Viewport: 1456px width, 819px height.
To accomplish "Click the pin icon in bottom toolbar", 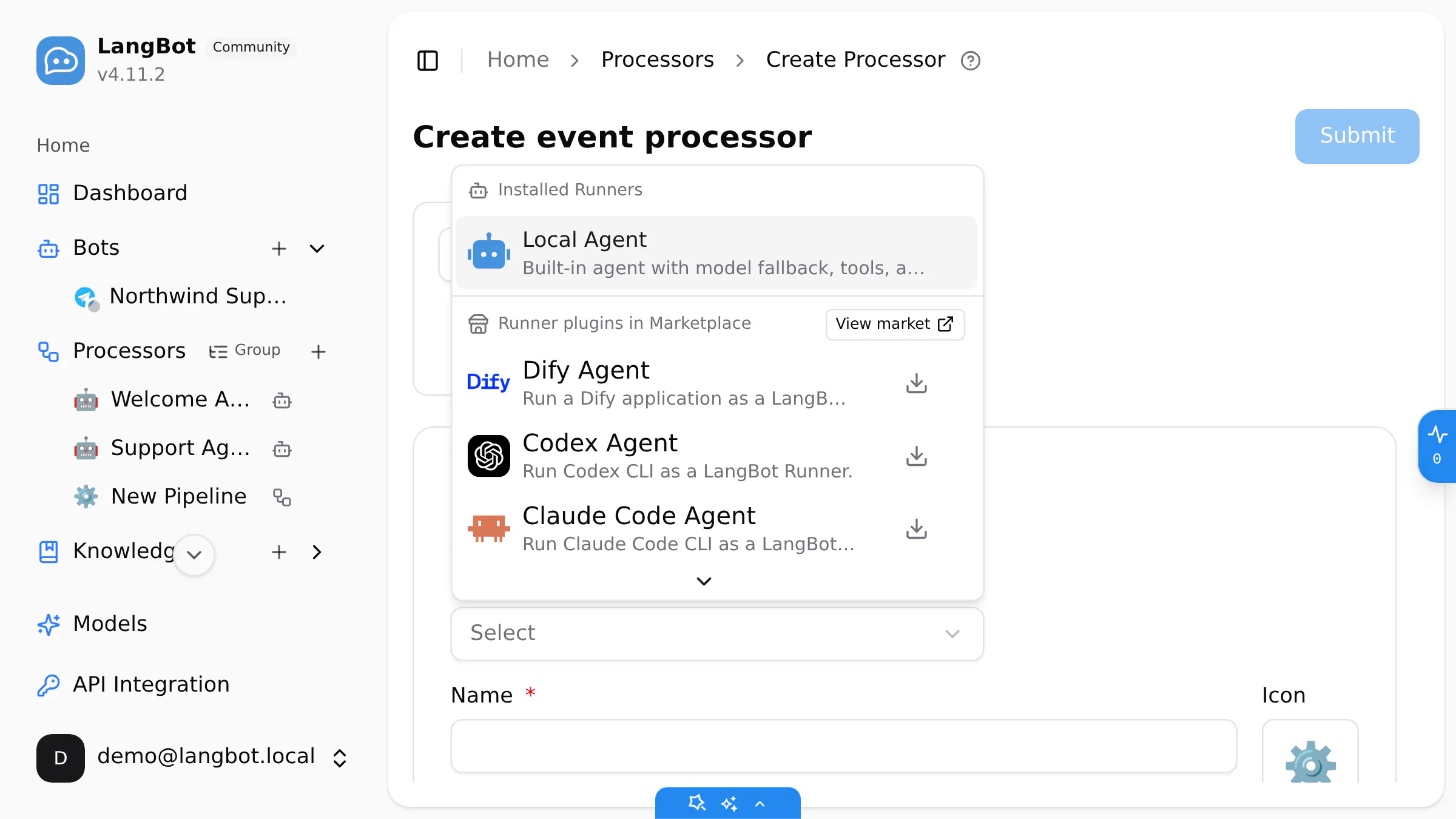I will click(x=696, y=803).
